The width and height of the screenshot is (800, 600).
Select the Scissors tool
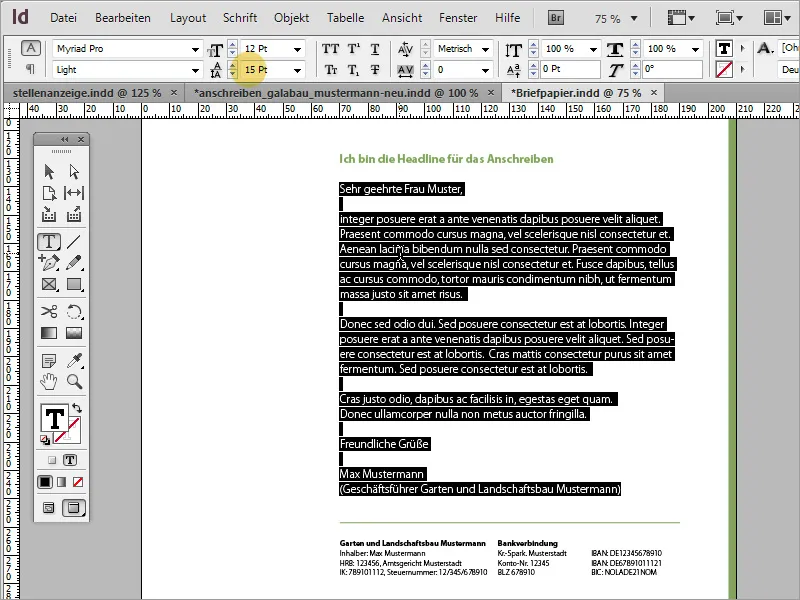click(49, 311)
